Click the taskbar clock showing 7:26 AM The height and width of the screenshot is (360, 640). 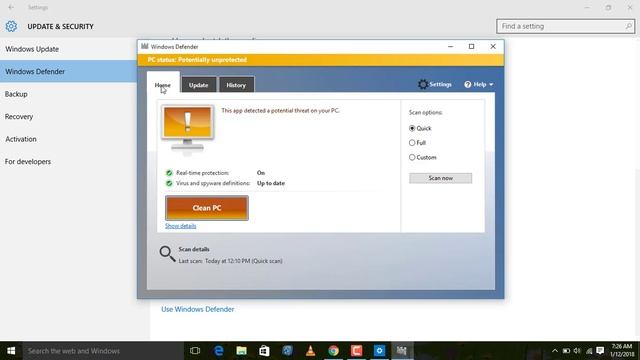click(622, 351)
